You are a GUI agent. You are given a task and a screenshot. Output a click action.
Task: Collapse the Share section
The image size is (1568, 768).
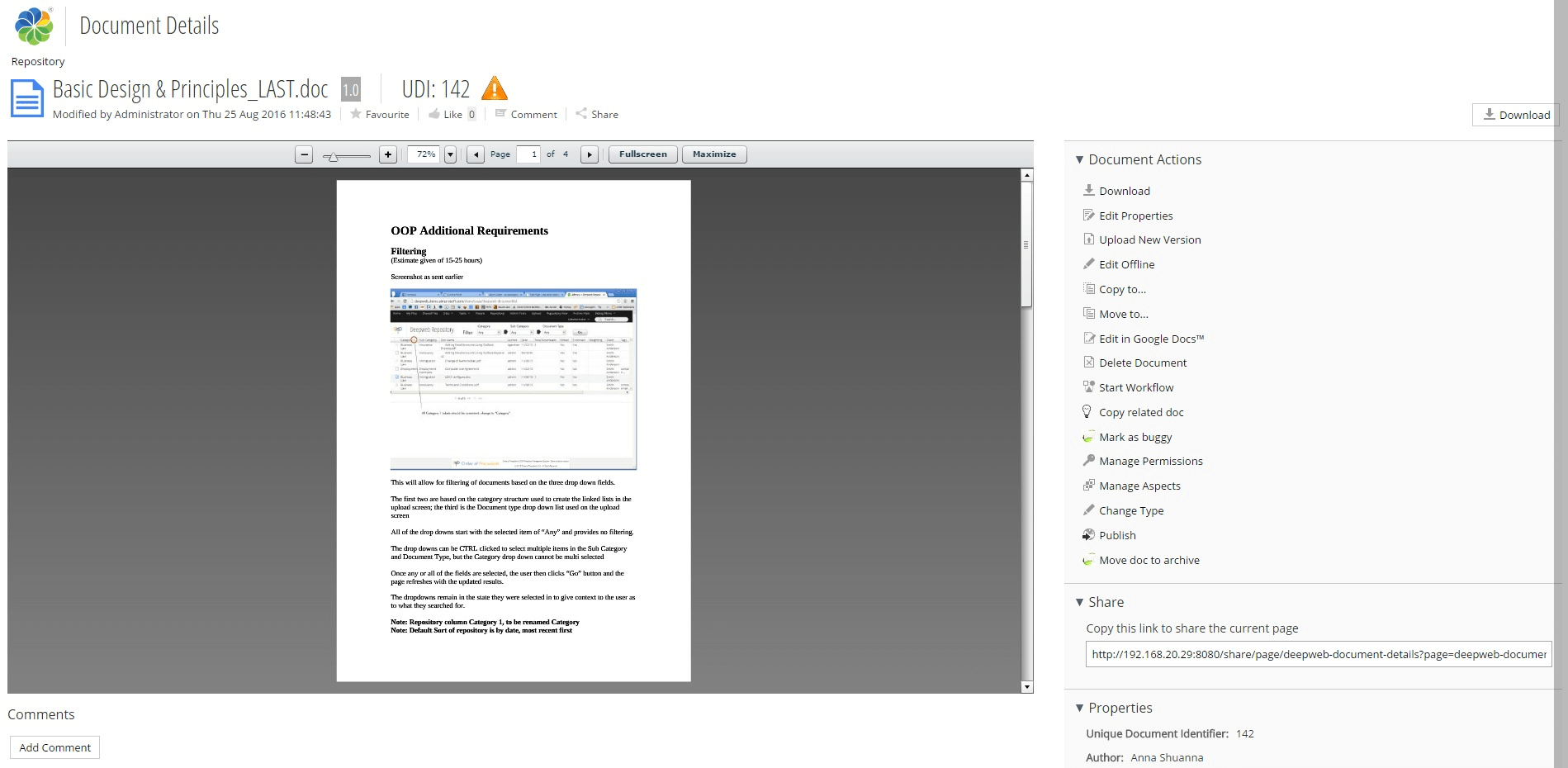coord(1079,602)
